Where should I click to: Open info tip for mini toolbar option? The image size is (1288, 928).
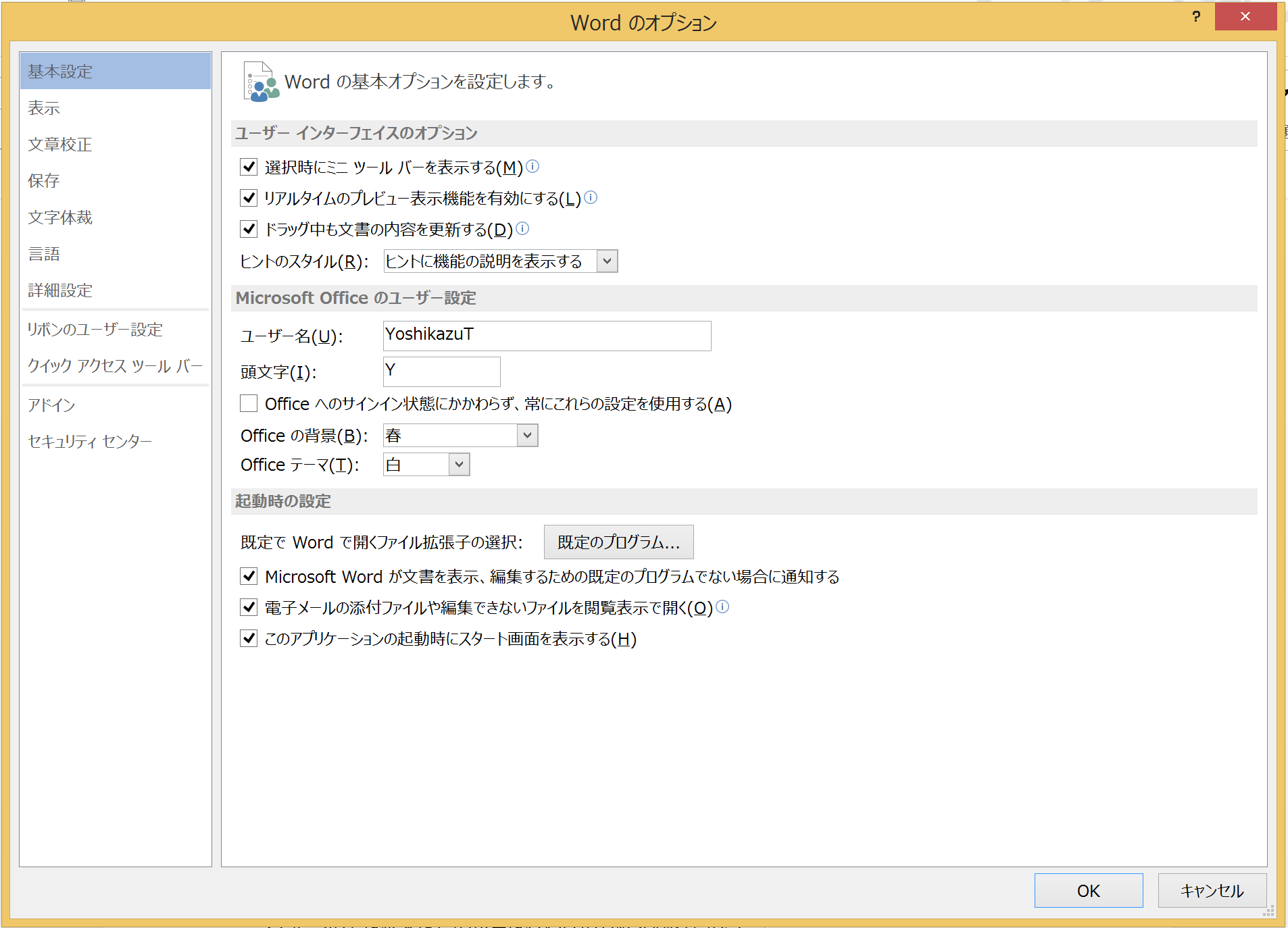pos(532,166)
